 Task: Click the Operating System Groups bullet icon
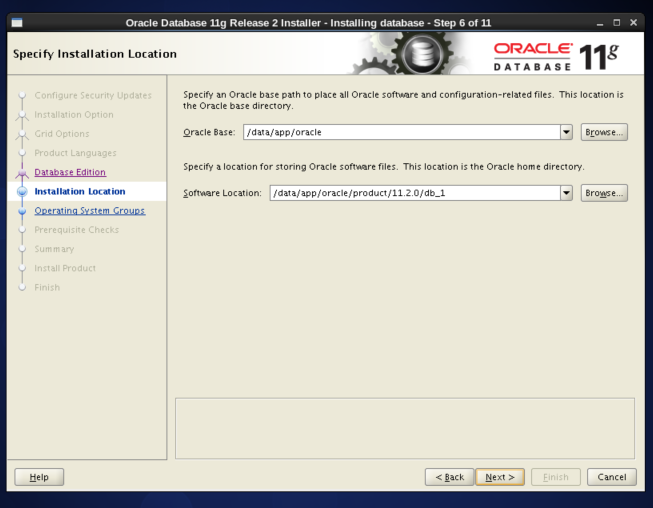(22, 211)
